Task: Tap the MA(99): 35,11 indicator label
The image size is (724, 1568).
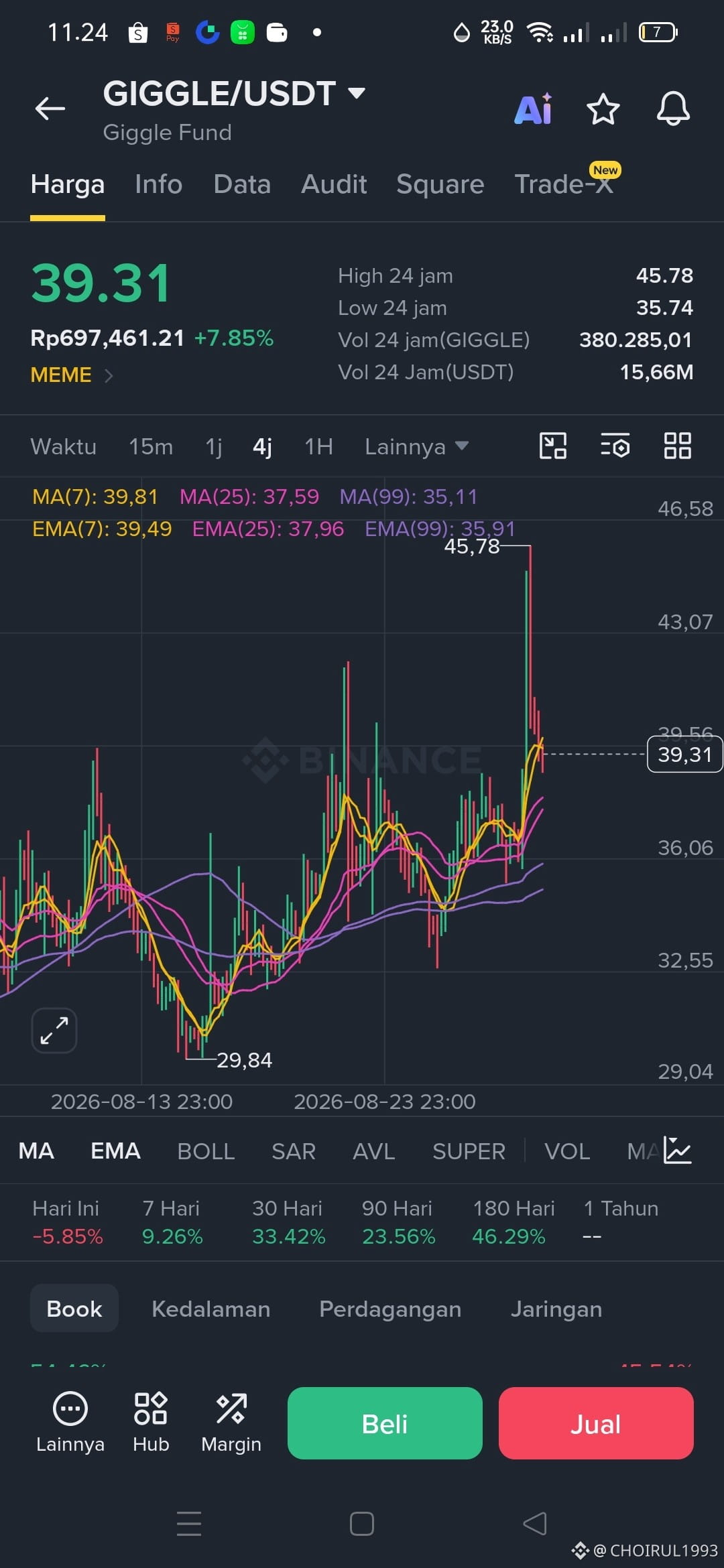Action: 408,497
